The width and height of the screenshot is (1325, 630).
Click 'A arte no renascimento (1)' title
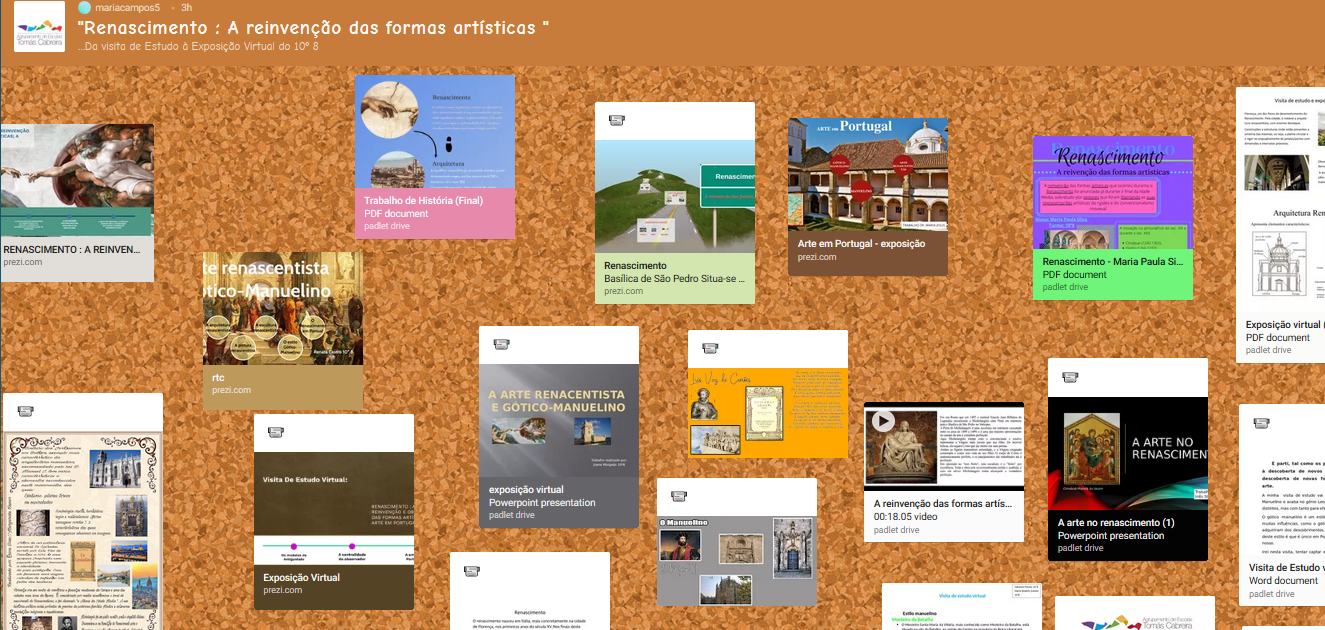[1116, 523]
